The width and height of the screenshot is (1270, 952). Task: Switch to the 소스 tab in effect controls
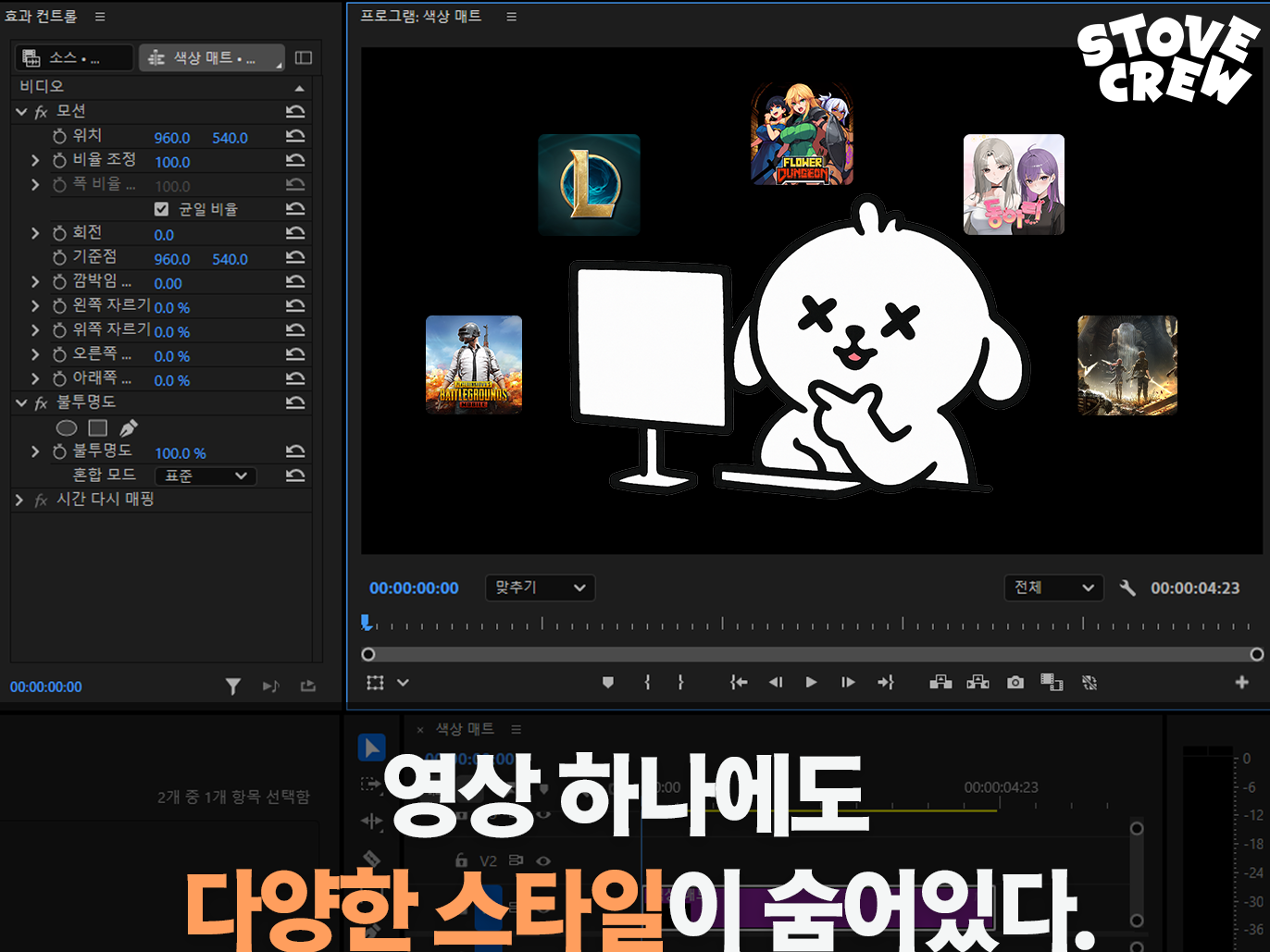[x=74, y=57]
